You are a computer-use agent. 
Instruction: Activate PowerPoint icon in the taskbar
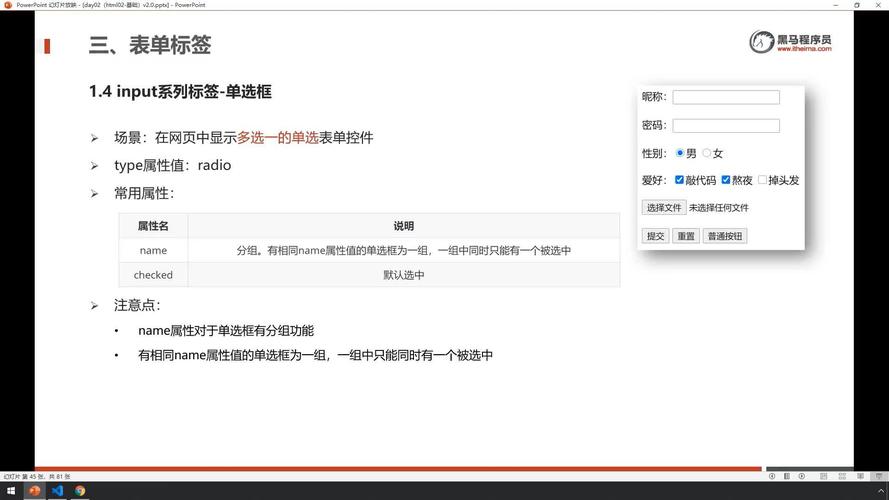click(35, 491)
